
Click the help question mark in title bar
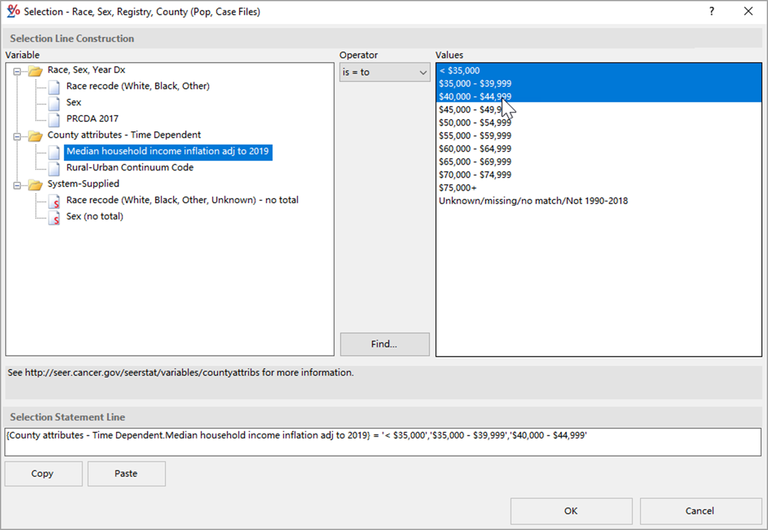click(711, 11)
